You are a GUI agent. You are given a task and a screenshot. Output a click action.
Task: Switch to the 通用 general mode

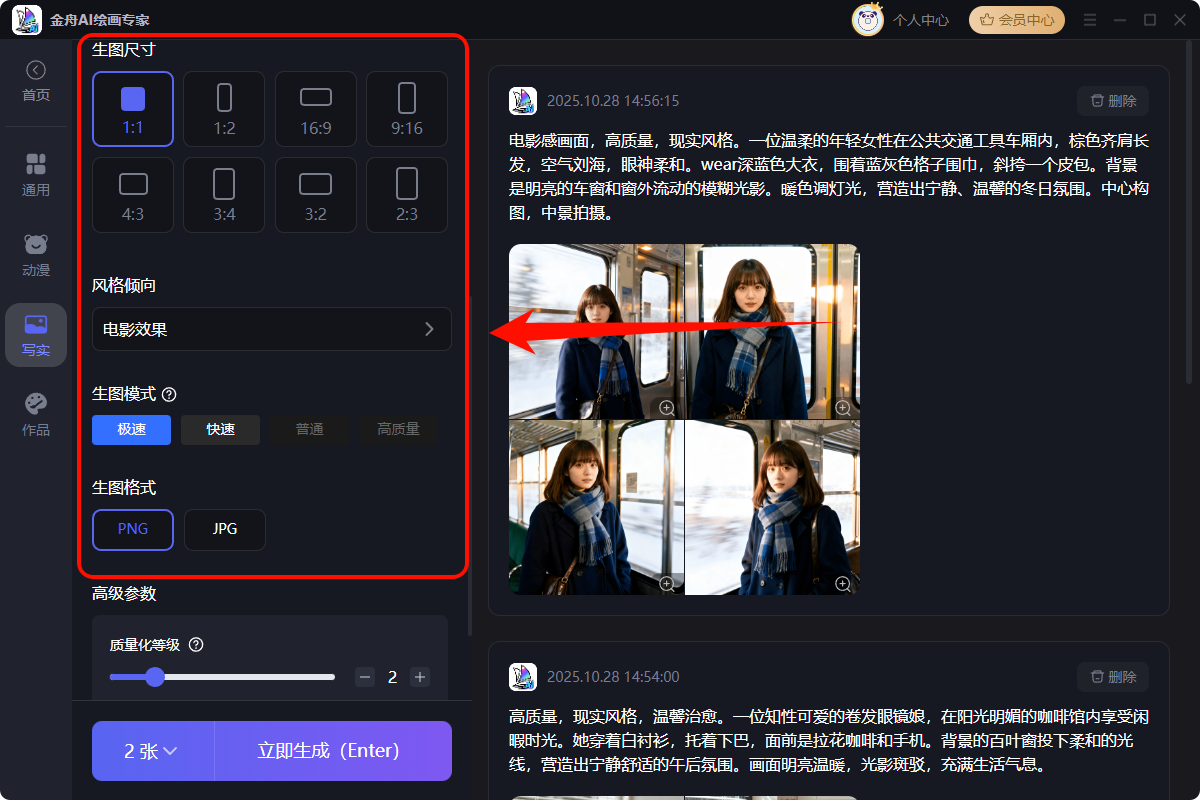36,175
